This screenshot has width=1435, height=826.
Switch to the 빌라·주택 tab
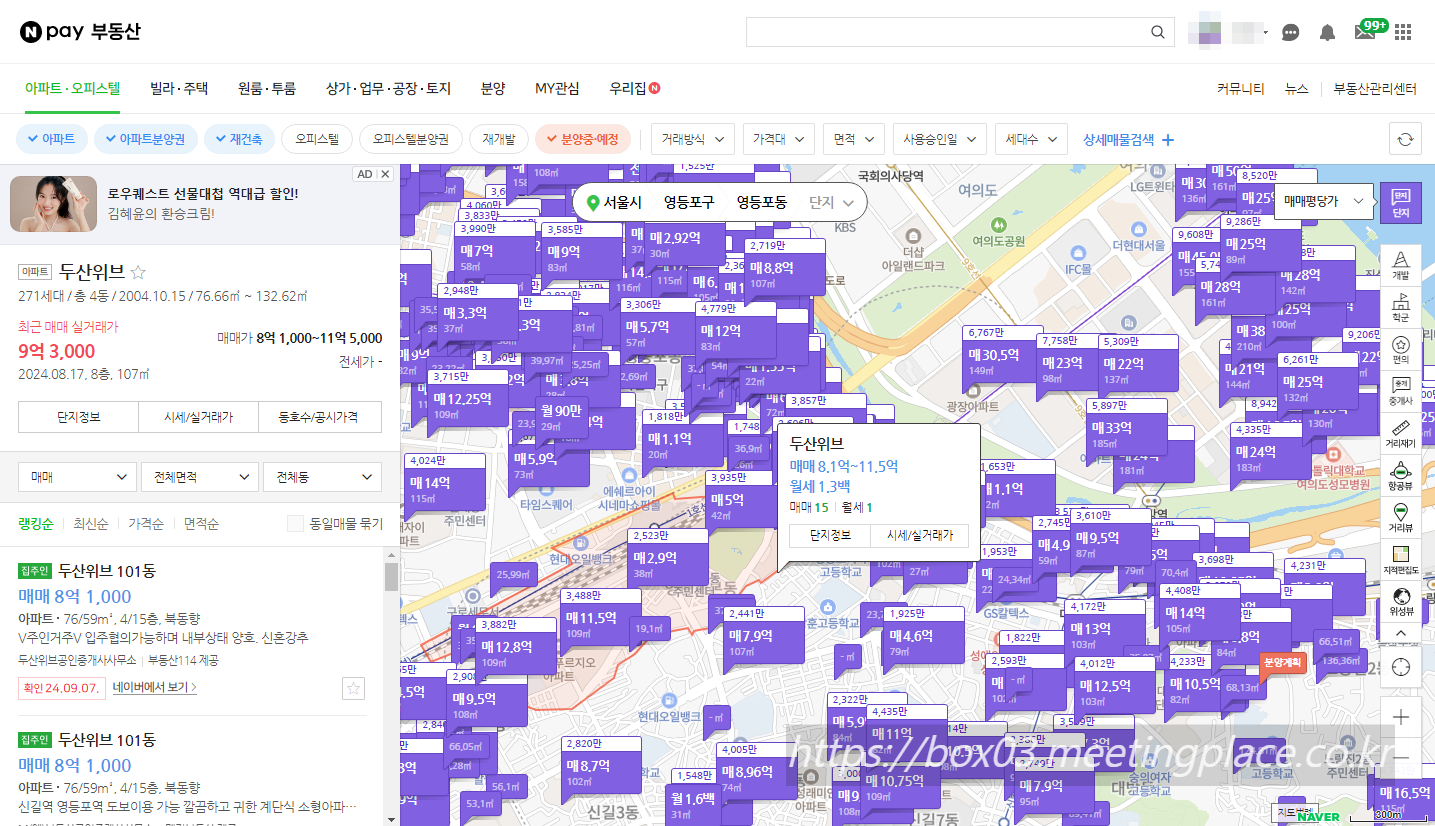pos(179,88)
